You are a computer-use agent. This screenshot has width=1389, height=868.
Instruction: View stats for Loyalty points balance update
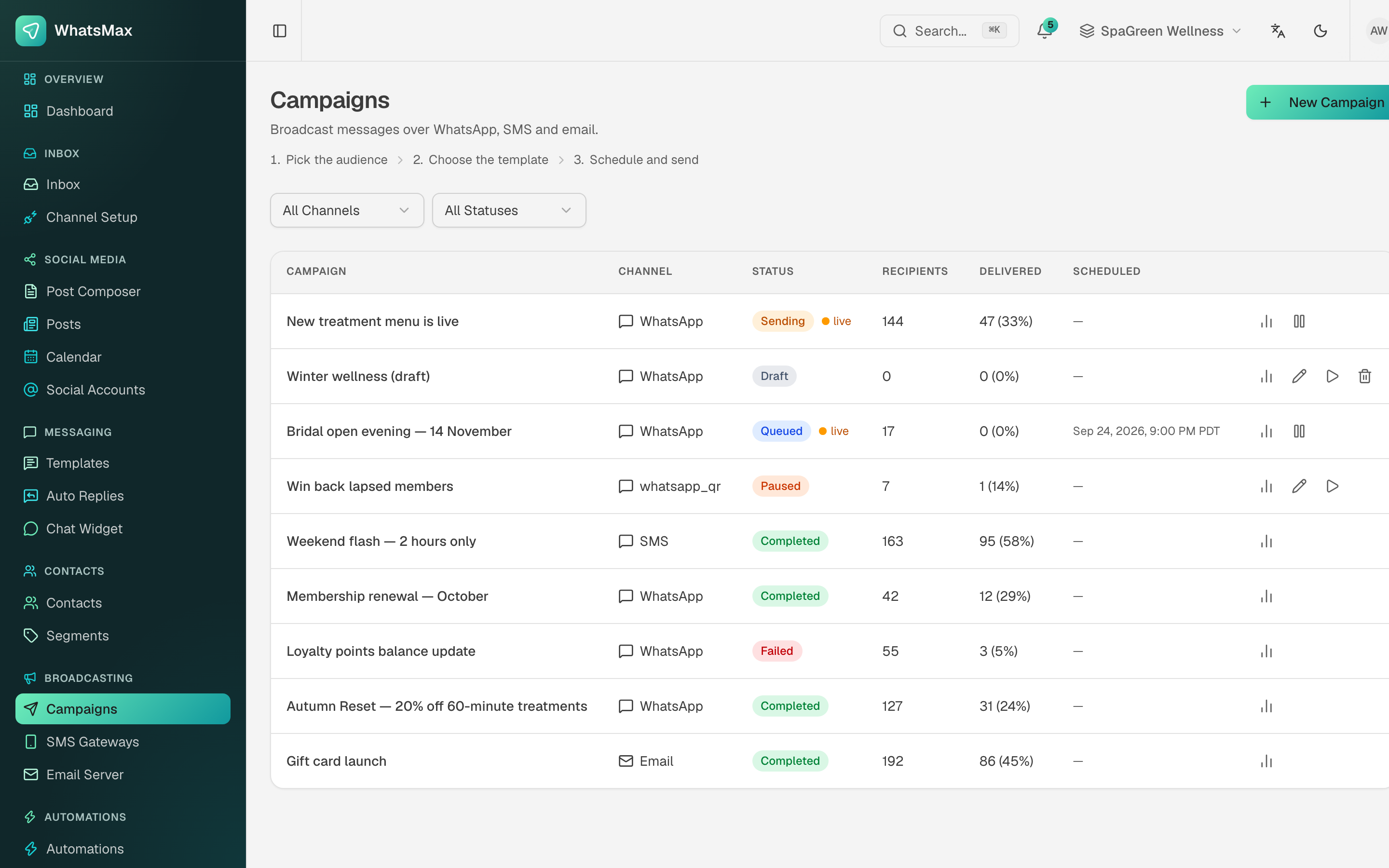click(x=1266, y=651)
